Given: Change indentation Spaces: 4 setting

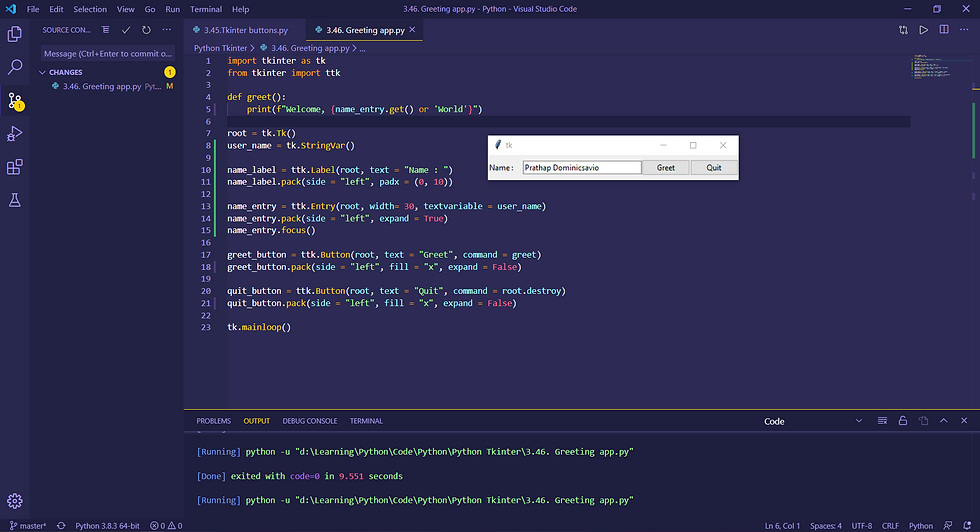Looking at the screenshot, I should point(826,526).
